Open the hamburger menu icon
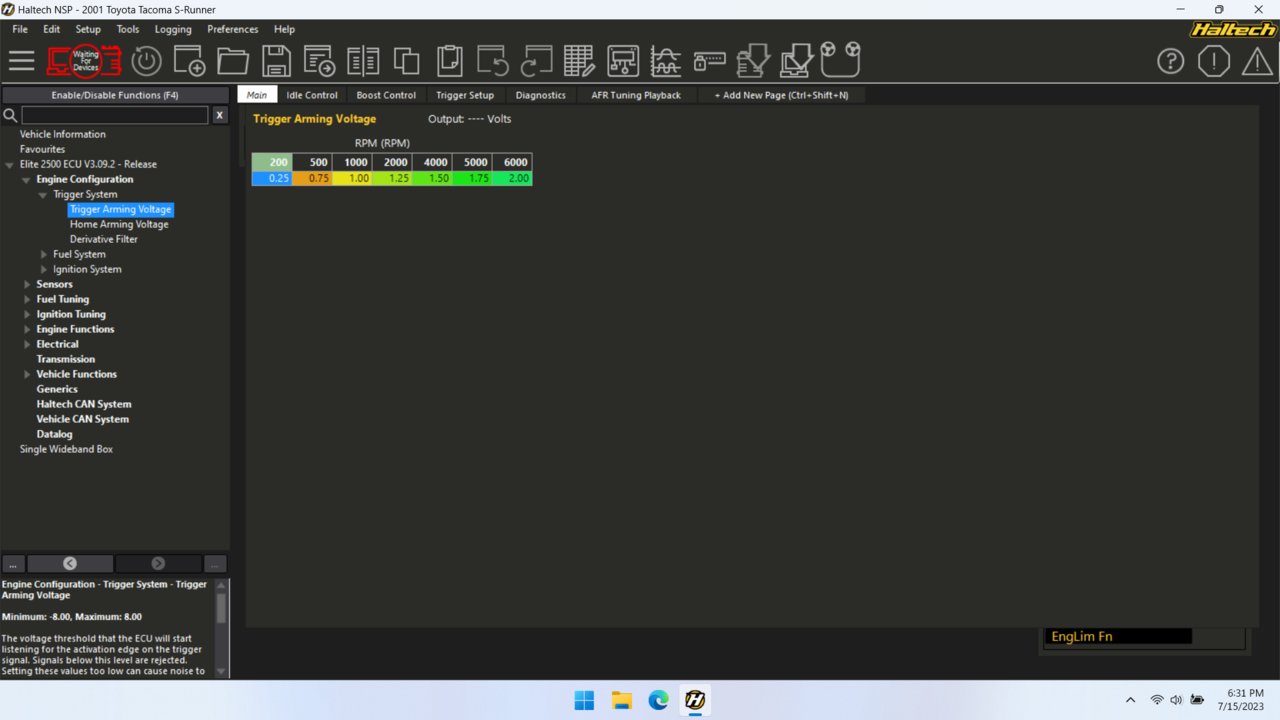 [21, 61]
